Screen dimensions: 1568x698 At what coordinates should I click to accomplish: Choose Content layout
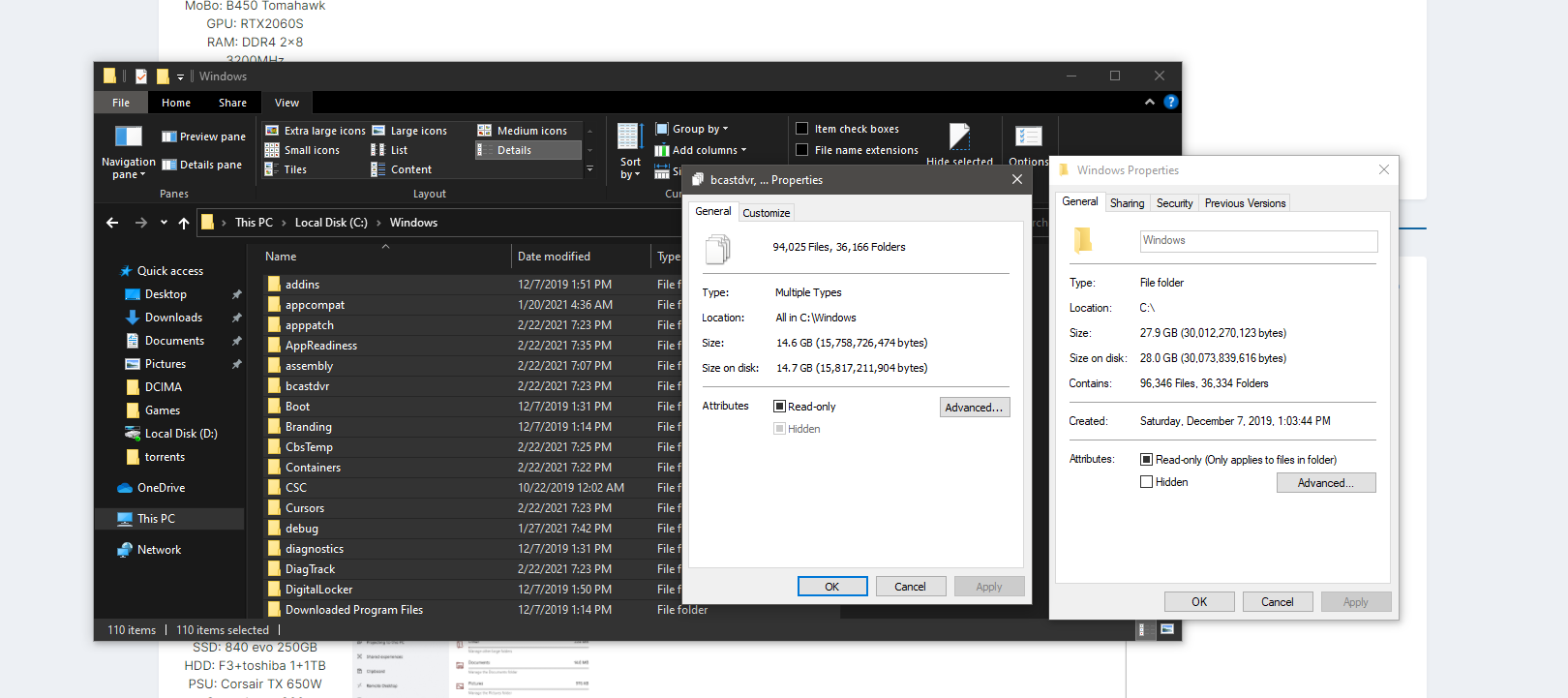402,169
